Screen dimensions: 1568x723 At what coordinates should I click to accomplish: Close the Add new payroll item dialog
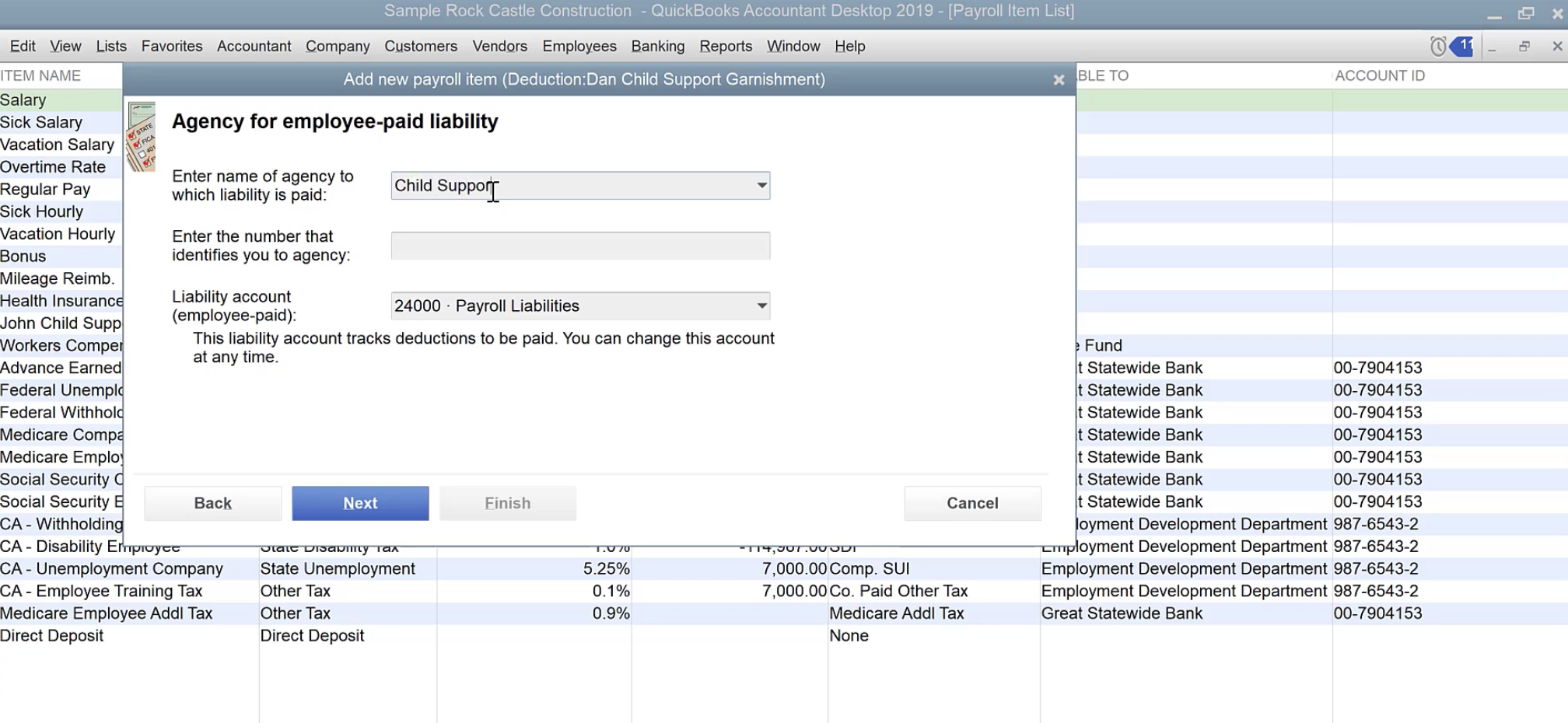coord(1058,80)
